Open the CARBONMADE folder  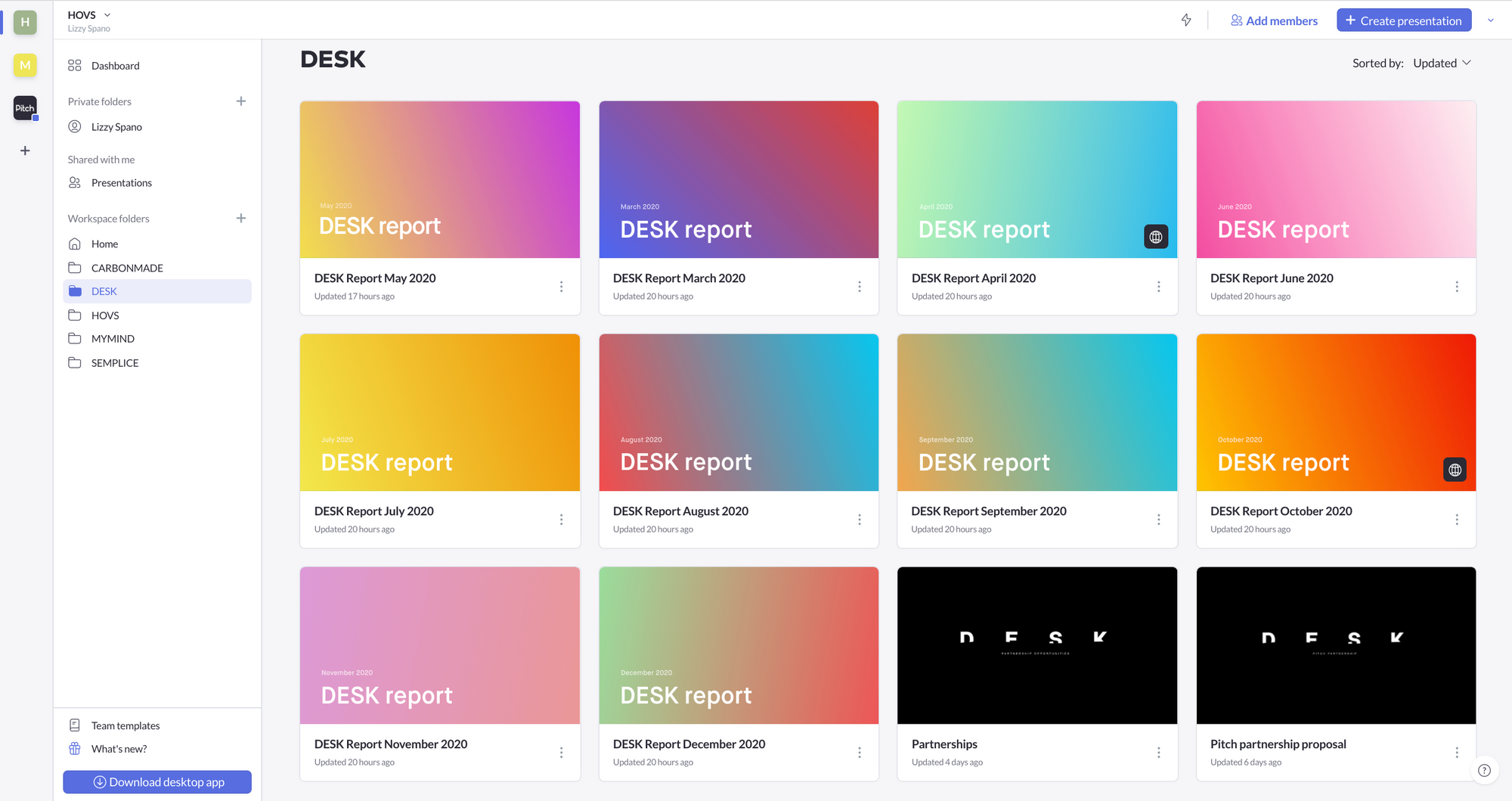(157, 268)
